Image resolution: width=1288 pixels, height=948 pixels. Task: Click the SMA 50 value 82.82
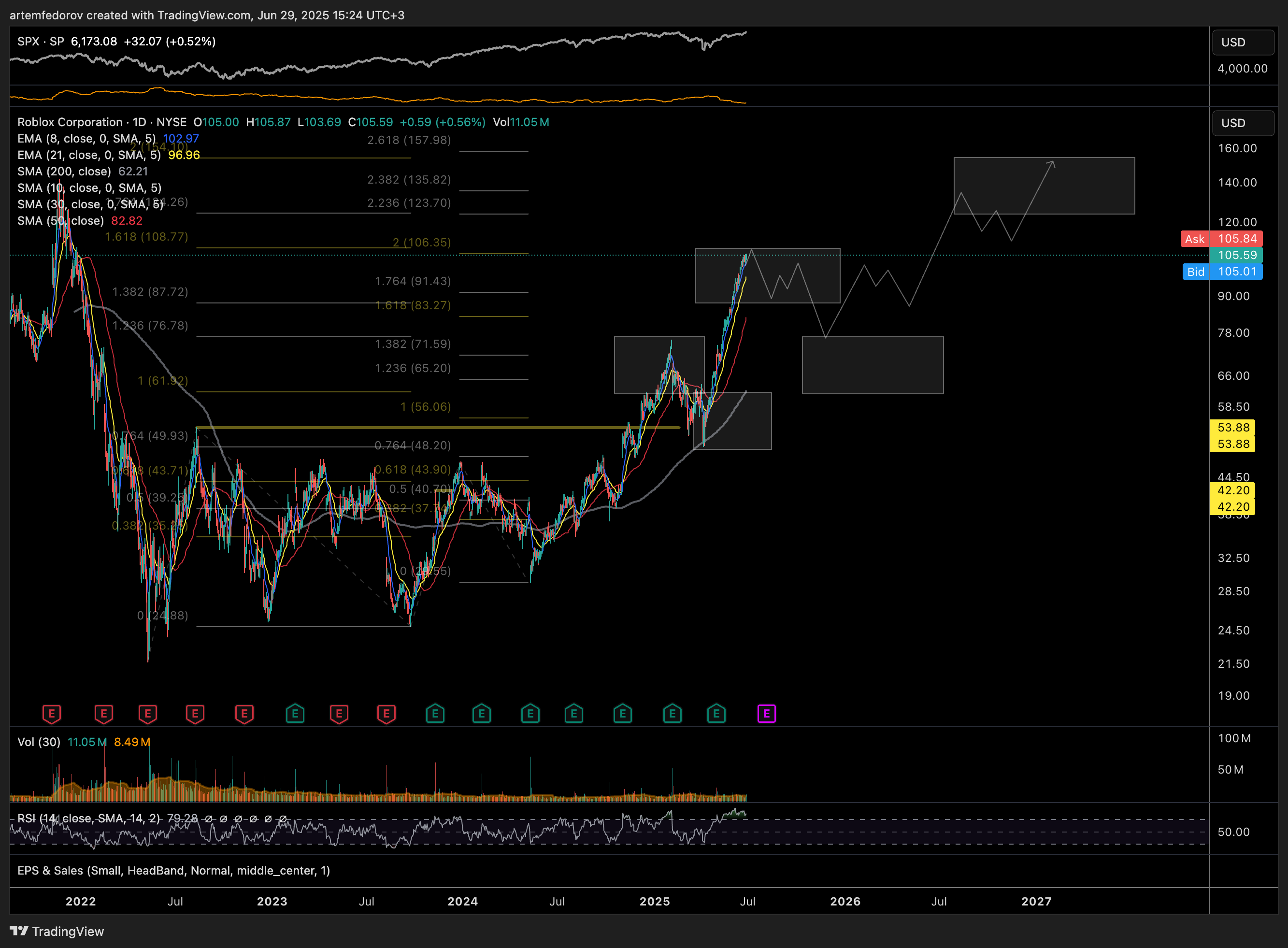click(127, 221)
